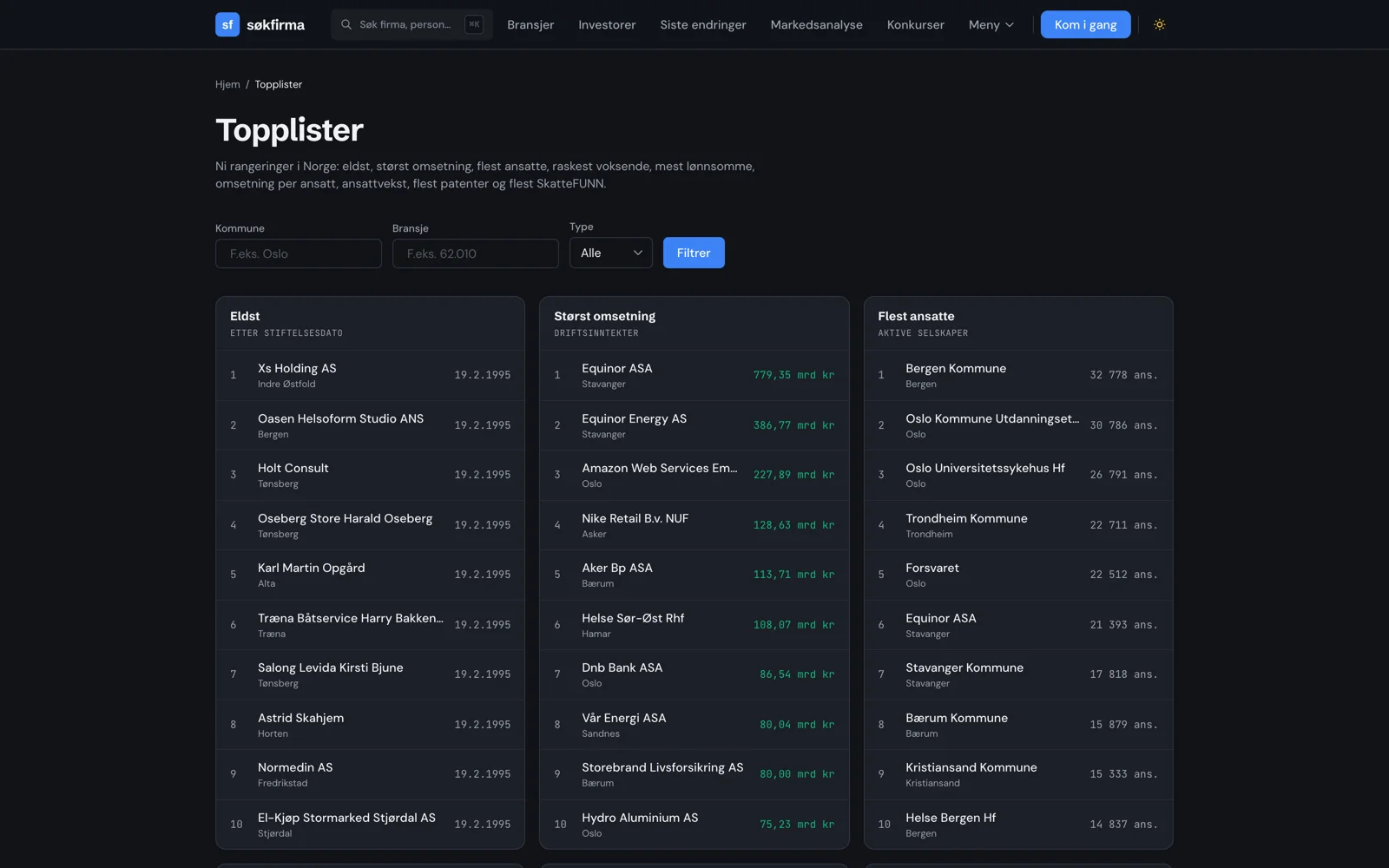Click the sf logo icon
1389x868 pixels.
coord(227,24)
